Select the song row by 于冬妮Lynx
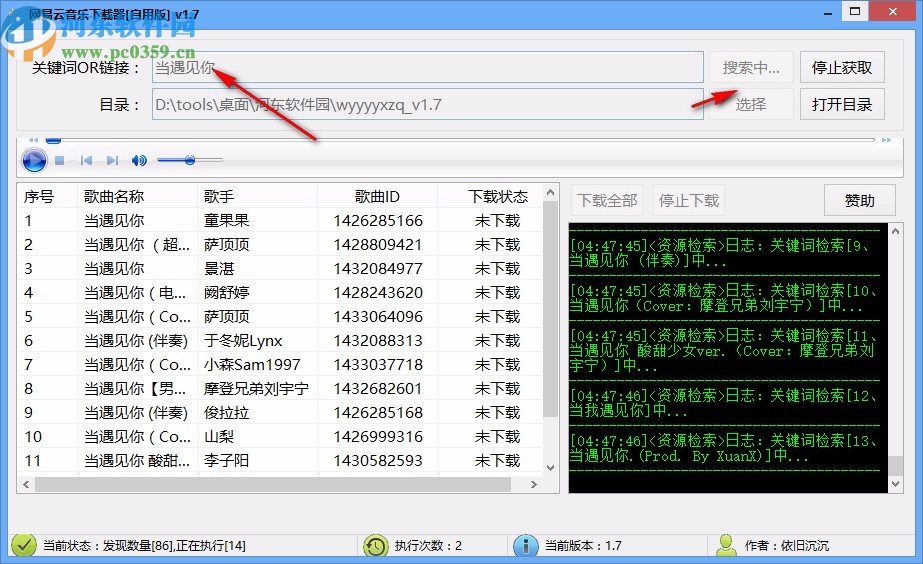923x564 pixels. click(x=280, y=341)
